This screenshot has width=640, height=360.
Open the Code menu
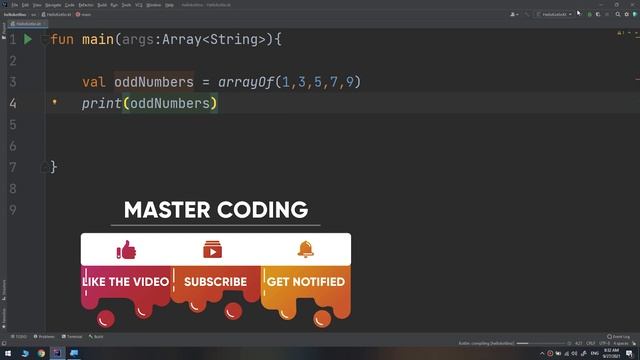tap(70, 5)
